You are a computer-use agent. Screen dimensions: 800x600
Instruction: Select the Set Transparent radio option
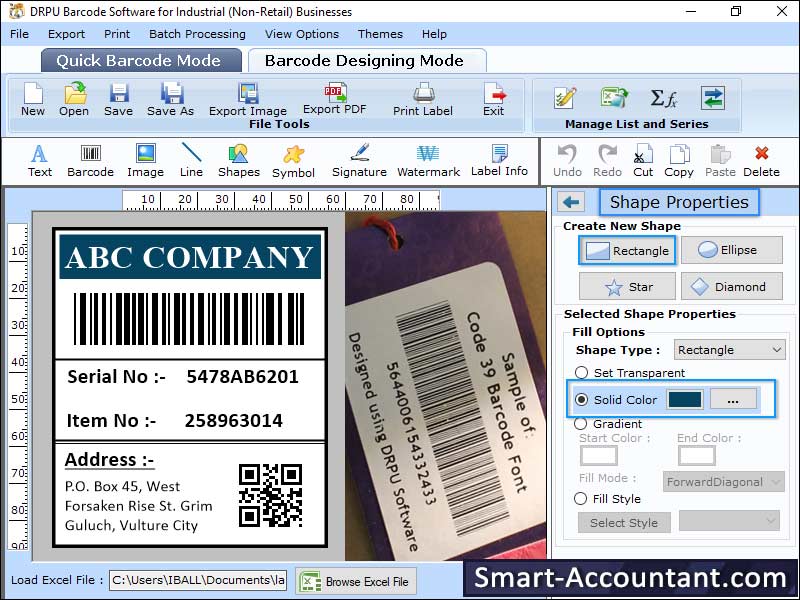point(581,373)
